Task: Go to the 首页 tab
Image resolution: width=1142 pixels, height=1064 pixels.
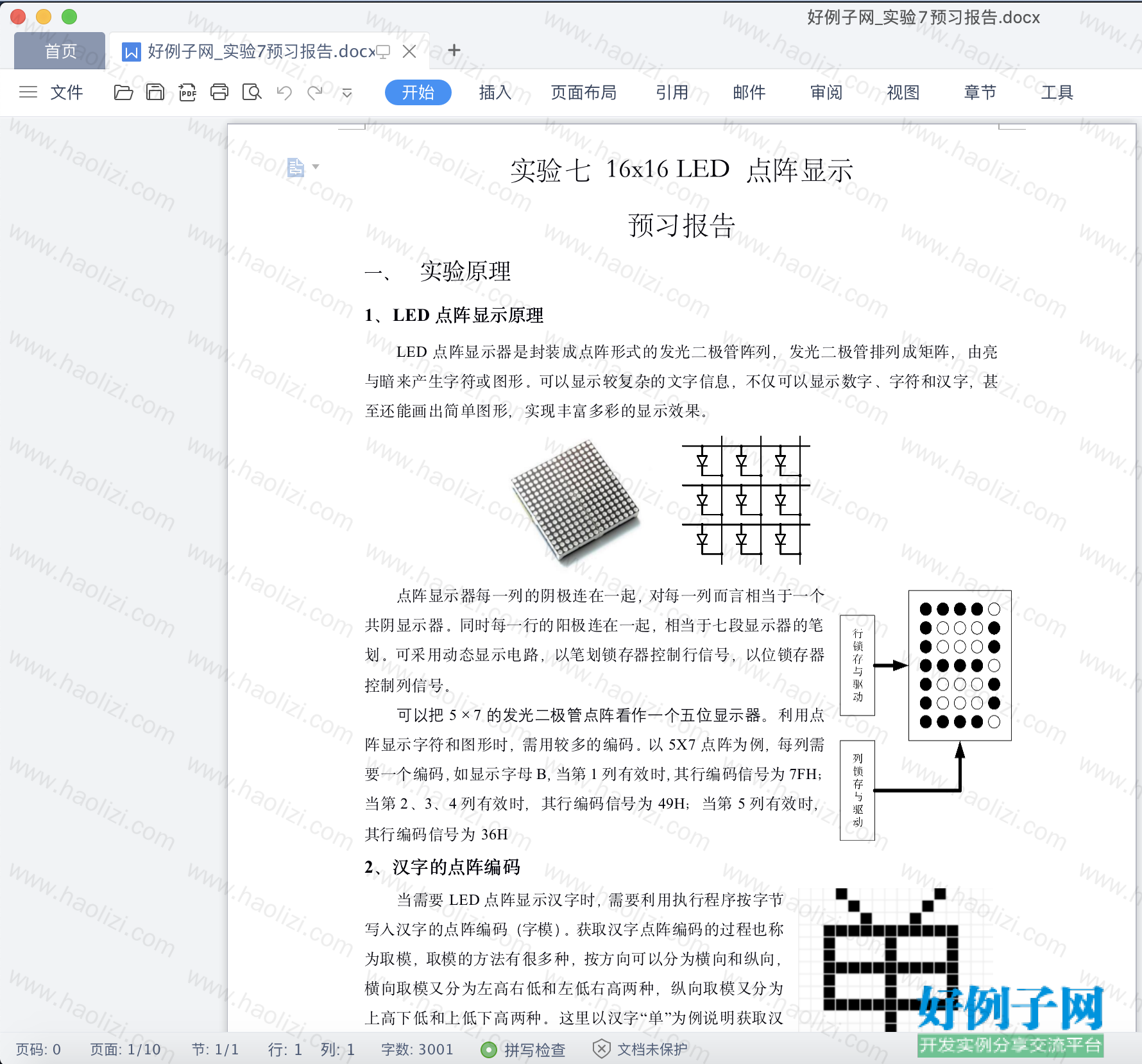Action: click(x=60, y=51)
